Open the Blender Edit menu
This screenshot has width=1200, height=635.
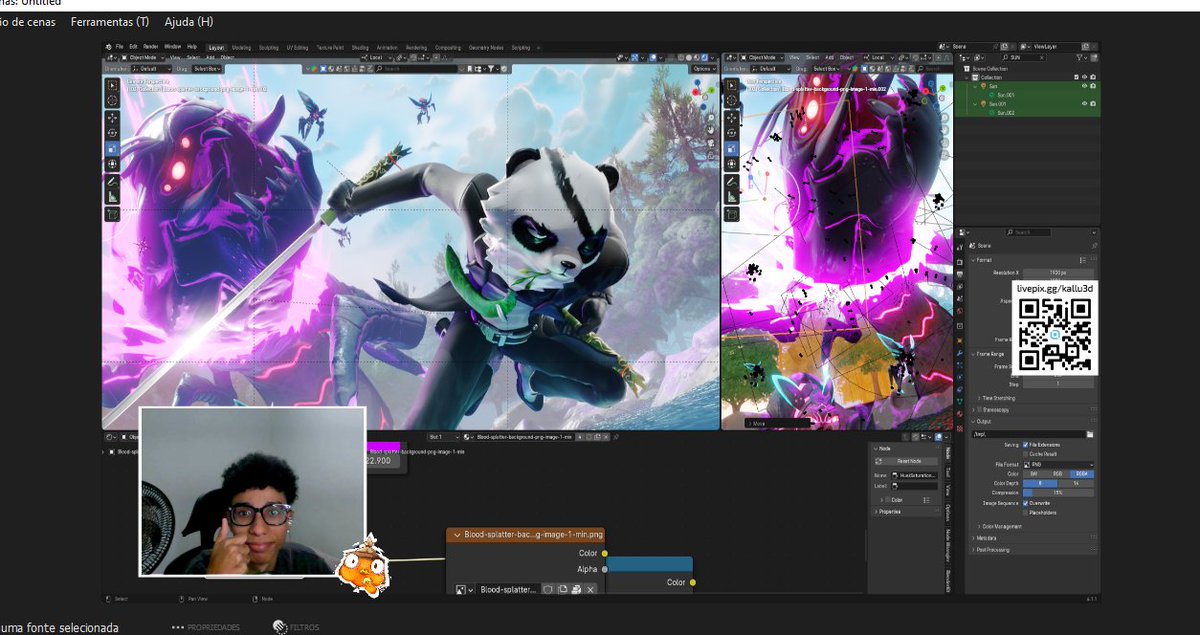[x=133, y=47]
